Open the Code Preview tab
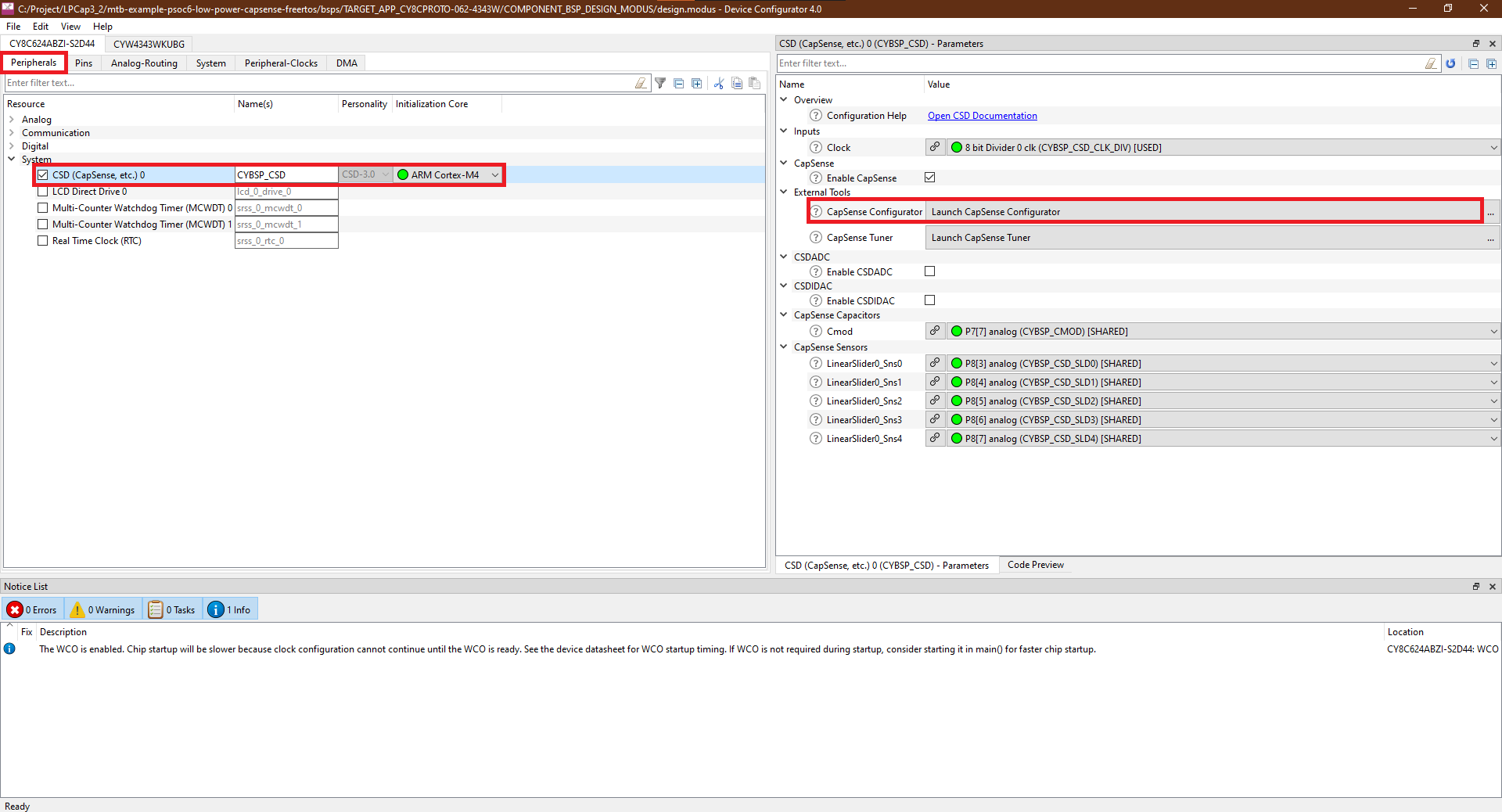1502x812 pixels. (x=1035, y=565)
